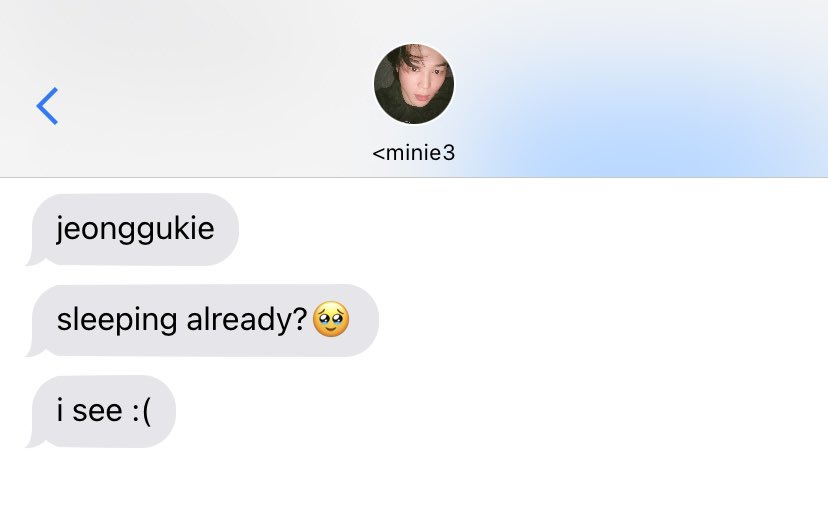Click the 'i see' words in last message
Image resolution: width=828 pixels, height=524 pixels.
pos(90,410)
